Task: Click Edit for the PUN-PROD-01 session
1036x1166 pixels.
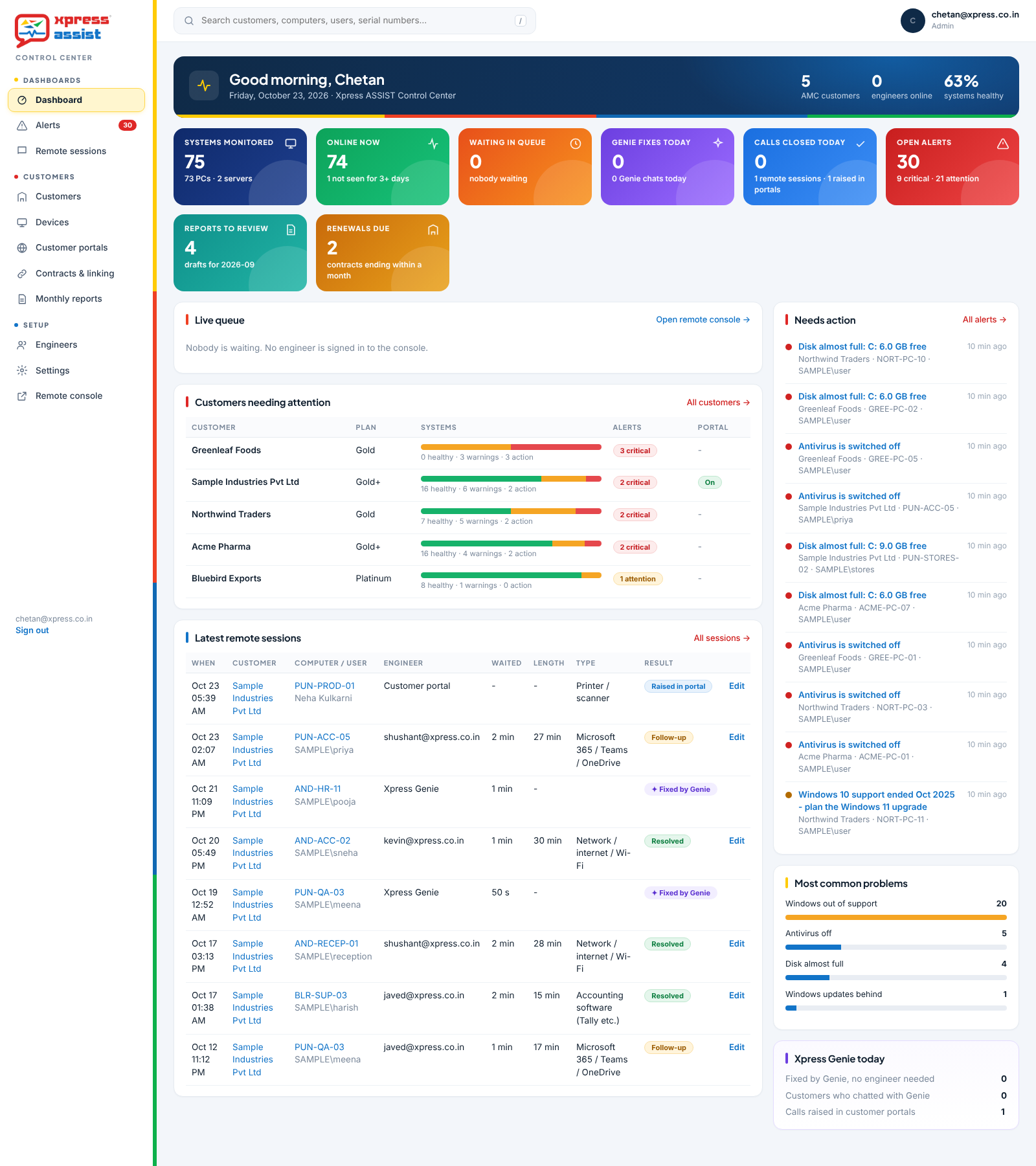Action: (x=737, y=686)
